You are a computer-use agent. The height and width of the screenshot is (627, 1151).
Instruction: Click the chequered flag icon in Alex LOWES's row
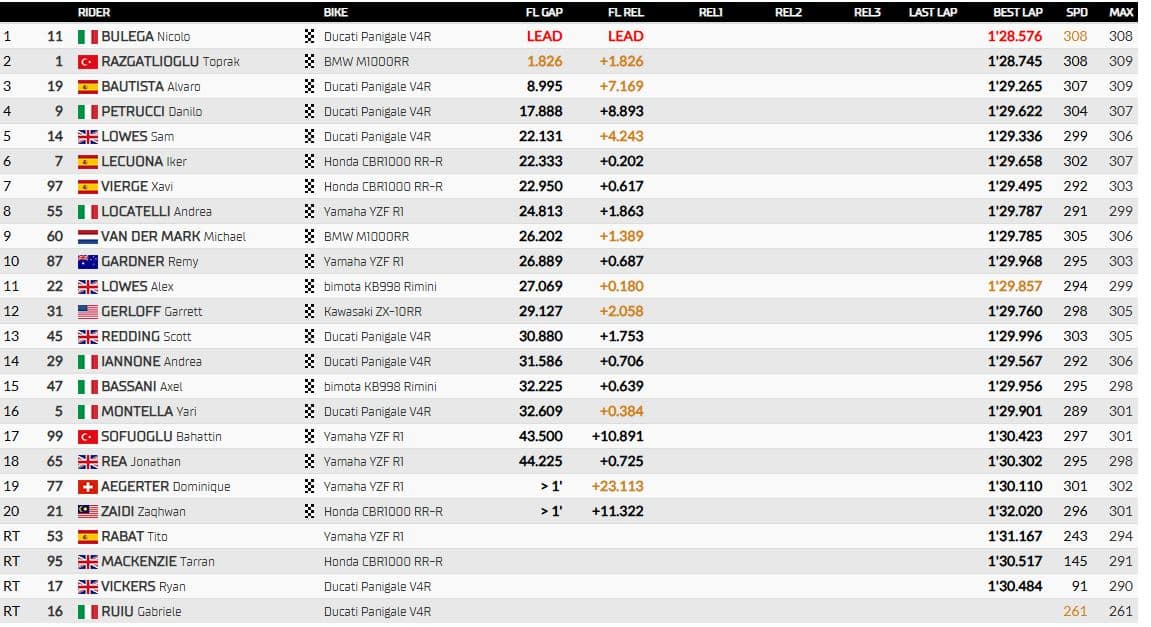309,286
